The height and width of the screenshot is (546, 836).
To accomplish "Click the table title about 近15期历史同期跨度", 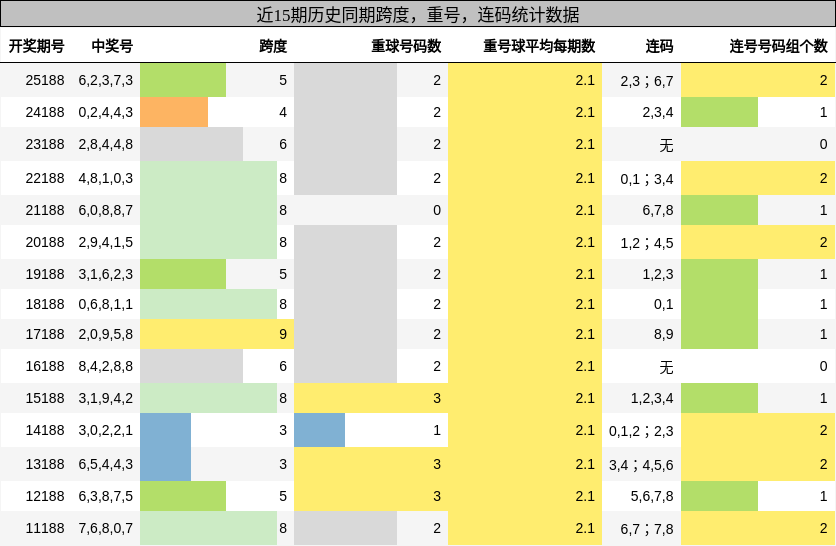I will [x=418, y=14].
